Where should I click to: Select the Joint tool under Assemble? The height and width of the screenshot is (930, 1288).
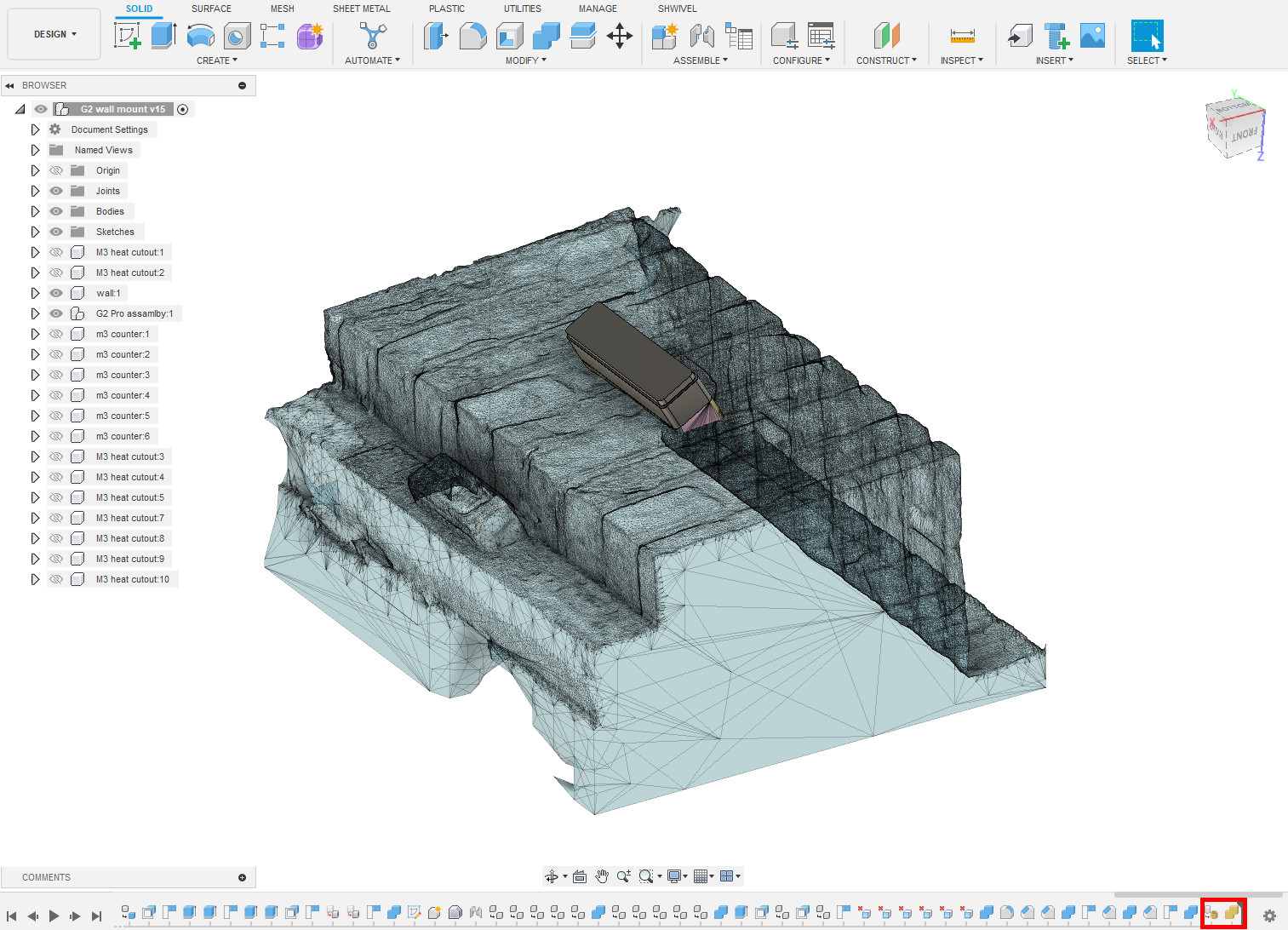point(702,36)
